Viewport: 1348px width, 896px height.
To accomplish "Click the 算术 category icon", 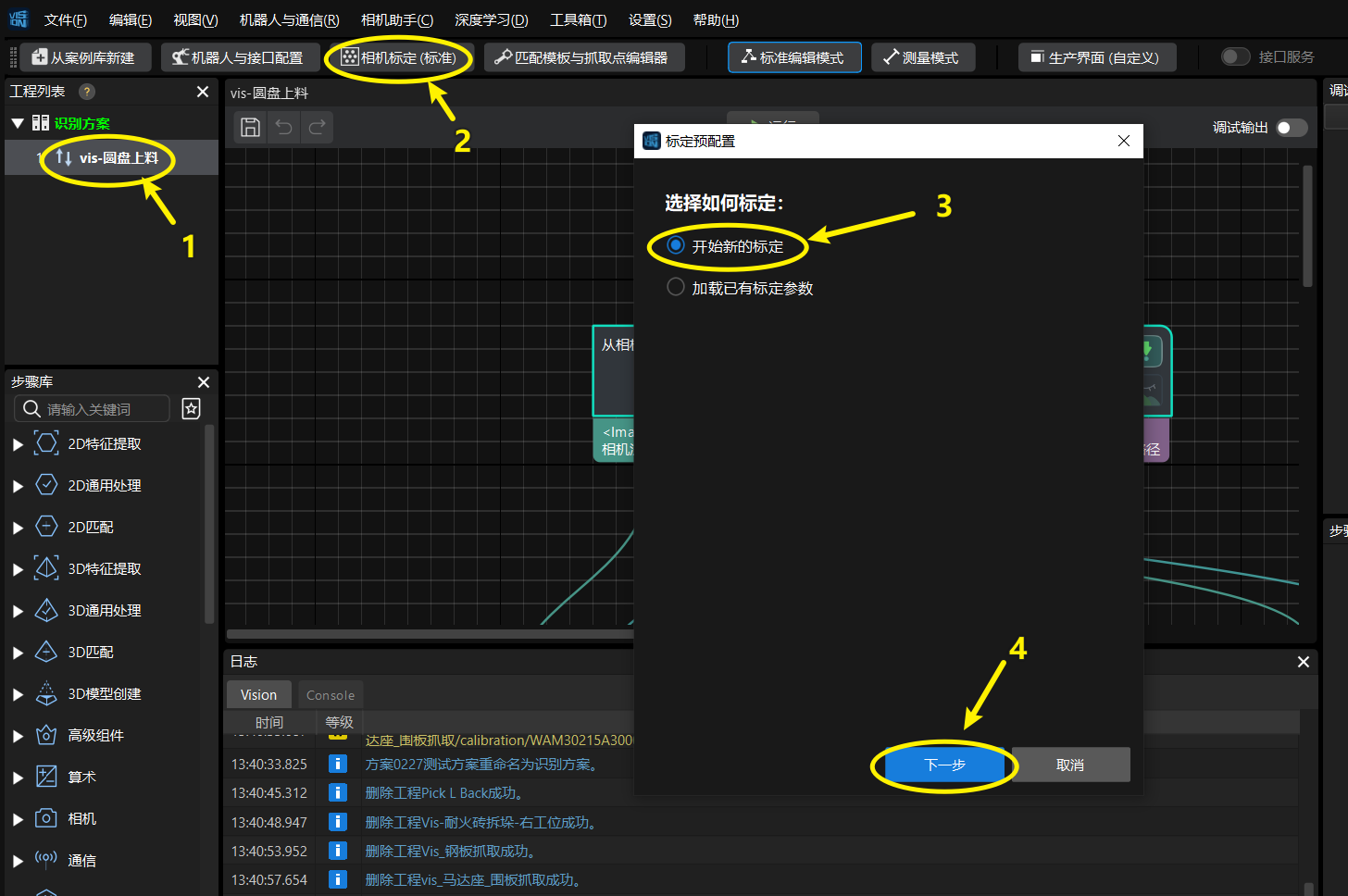I will (x=46, y=777).
